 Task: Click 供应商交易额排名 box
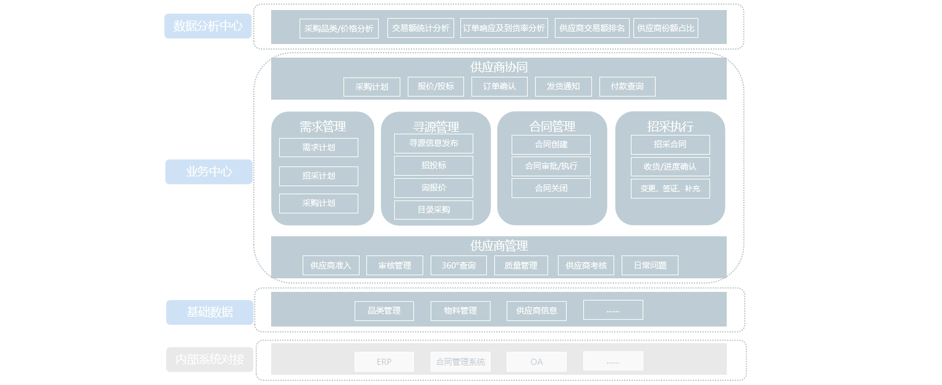[592, 28]
